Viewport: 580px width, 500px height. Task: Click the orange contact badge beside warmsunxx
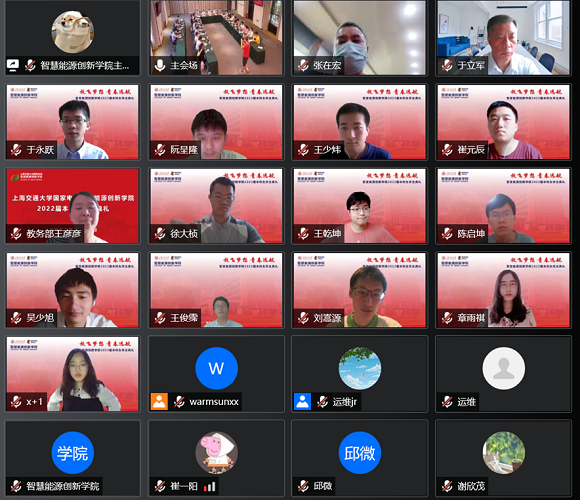pyautogui.click(x=159, y=402)
